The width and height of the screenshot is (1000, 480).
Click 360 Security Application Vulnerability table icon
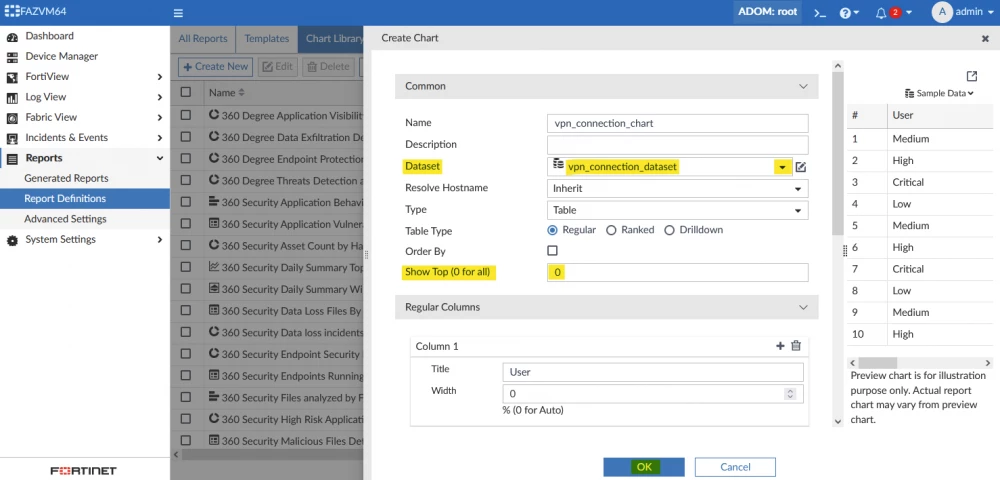[x=214, y=224]
